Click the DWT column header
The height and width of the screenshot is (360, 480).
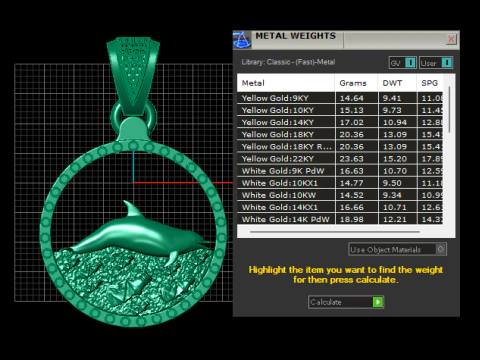tap(397, 83)
